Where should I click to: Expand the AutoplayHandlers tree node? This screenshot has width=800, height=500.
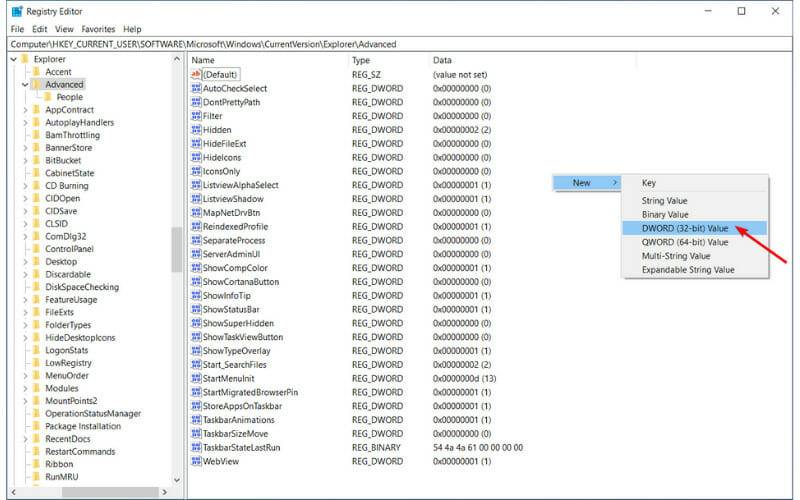click(25, 122)
